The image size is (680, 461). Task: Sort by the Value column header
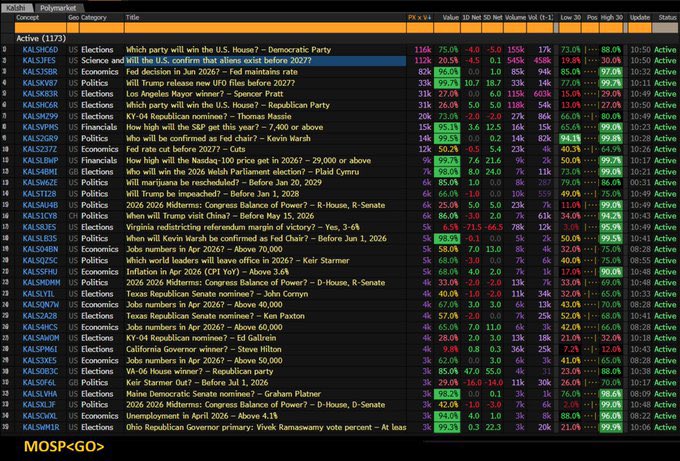450,17
